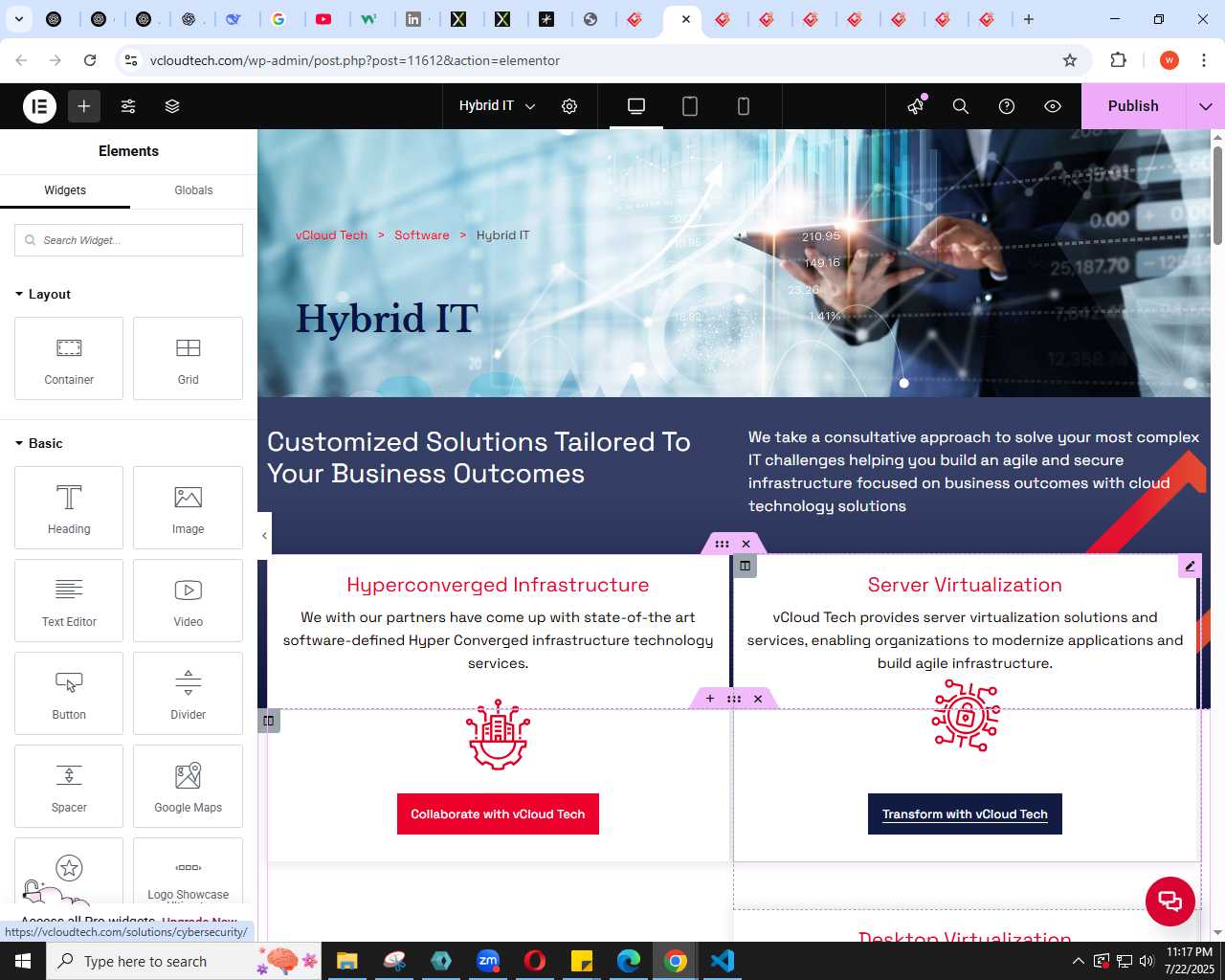Switch to tablet preview mode
This screenshot has width=1225, height=980.
(690, 106)
